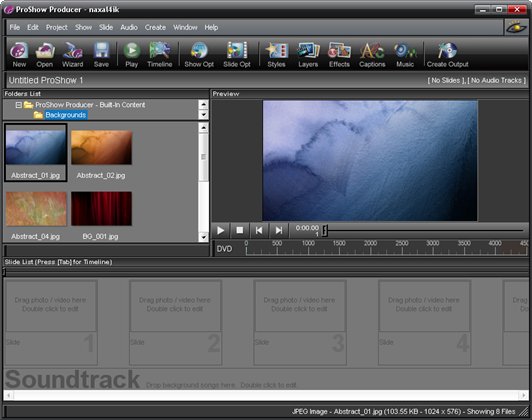The height and width of the screenshot is (420, 532).
Task: Open the Captions tool
Action: (372, 54)
